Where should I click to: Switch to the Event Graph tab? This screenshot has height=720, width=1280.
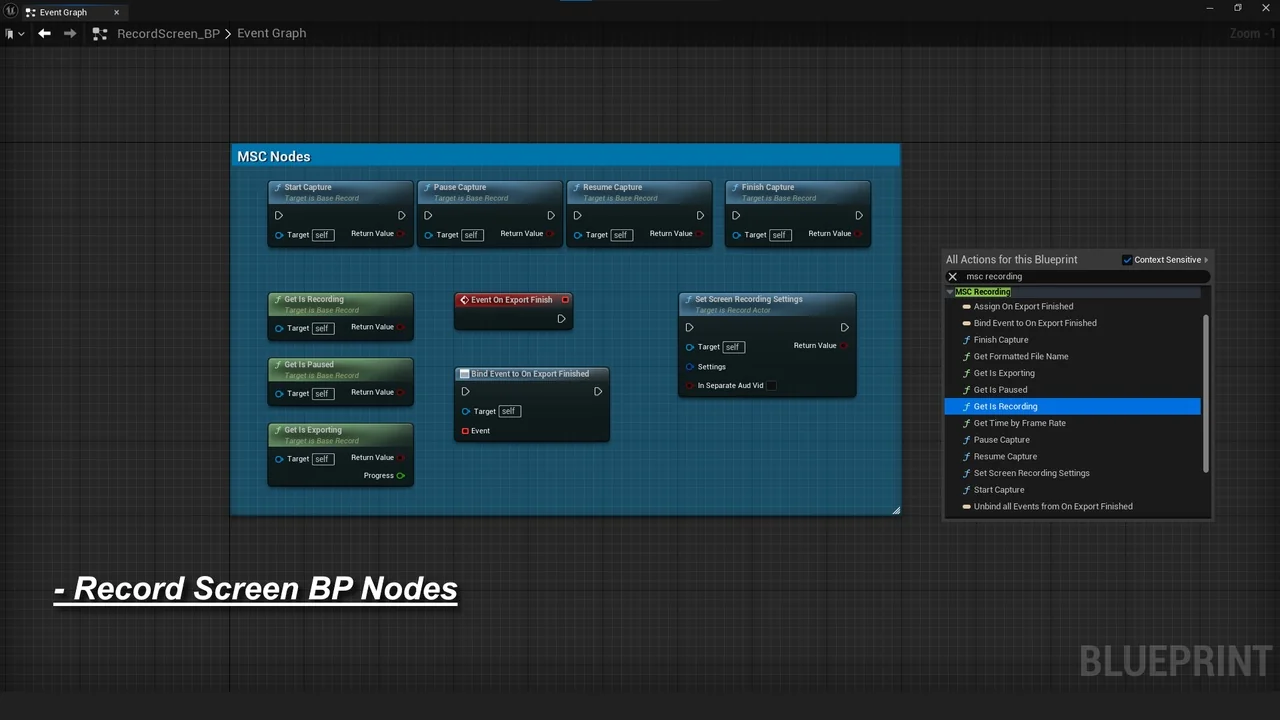pyautogui.click(x=63, y=12)
